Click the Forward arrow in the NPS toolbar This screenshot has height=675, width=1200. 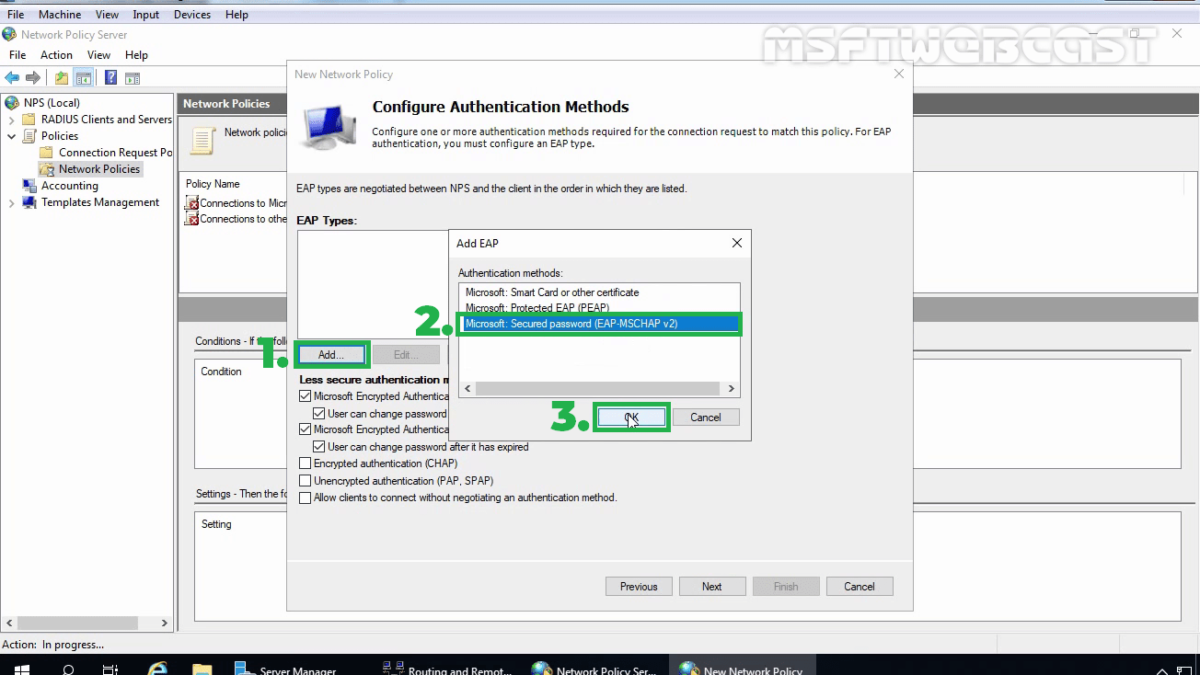(33, 78)
